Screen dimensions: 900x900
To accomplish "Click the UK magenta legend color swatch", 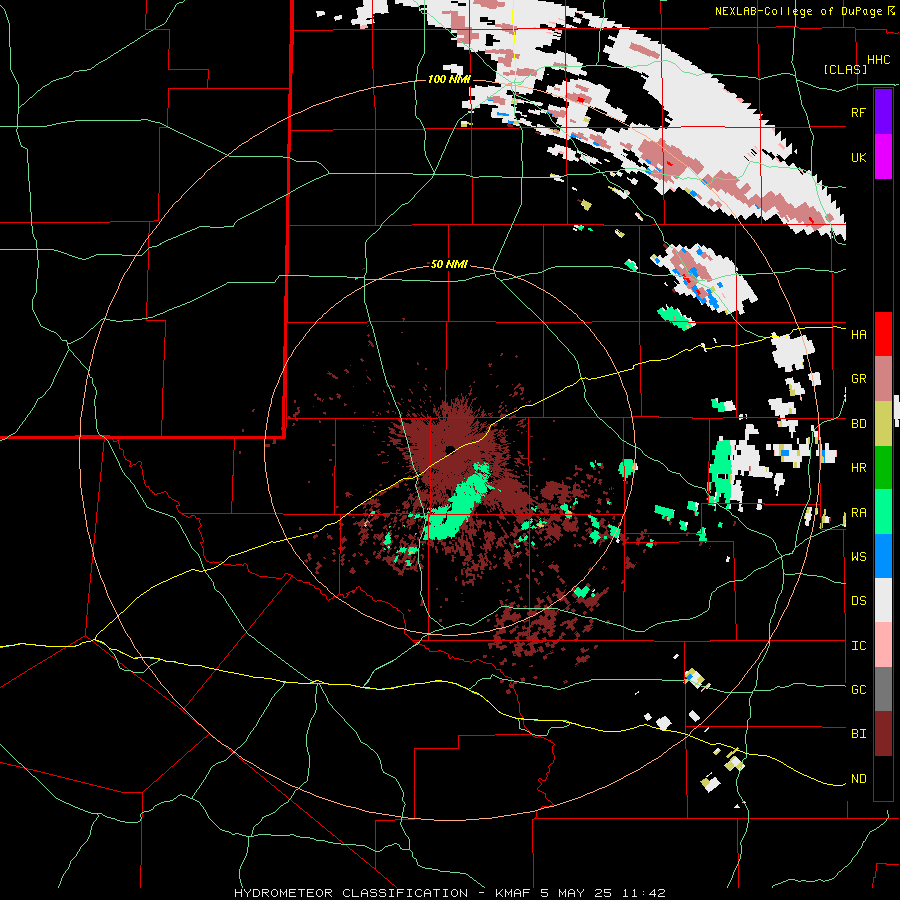I will [x=883, y=157].
